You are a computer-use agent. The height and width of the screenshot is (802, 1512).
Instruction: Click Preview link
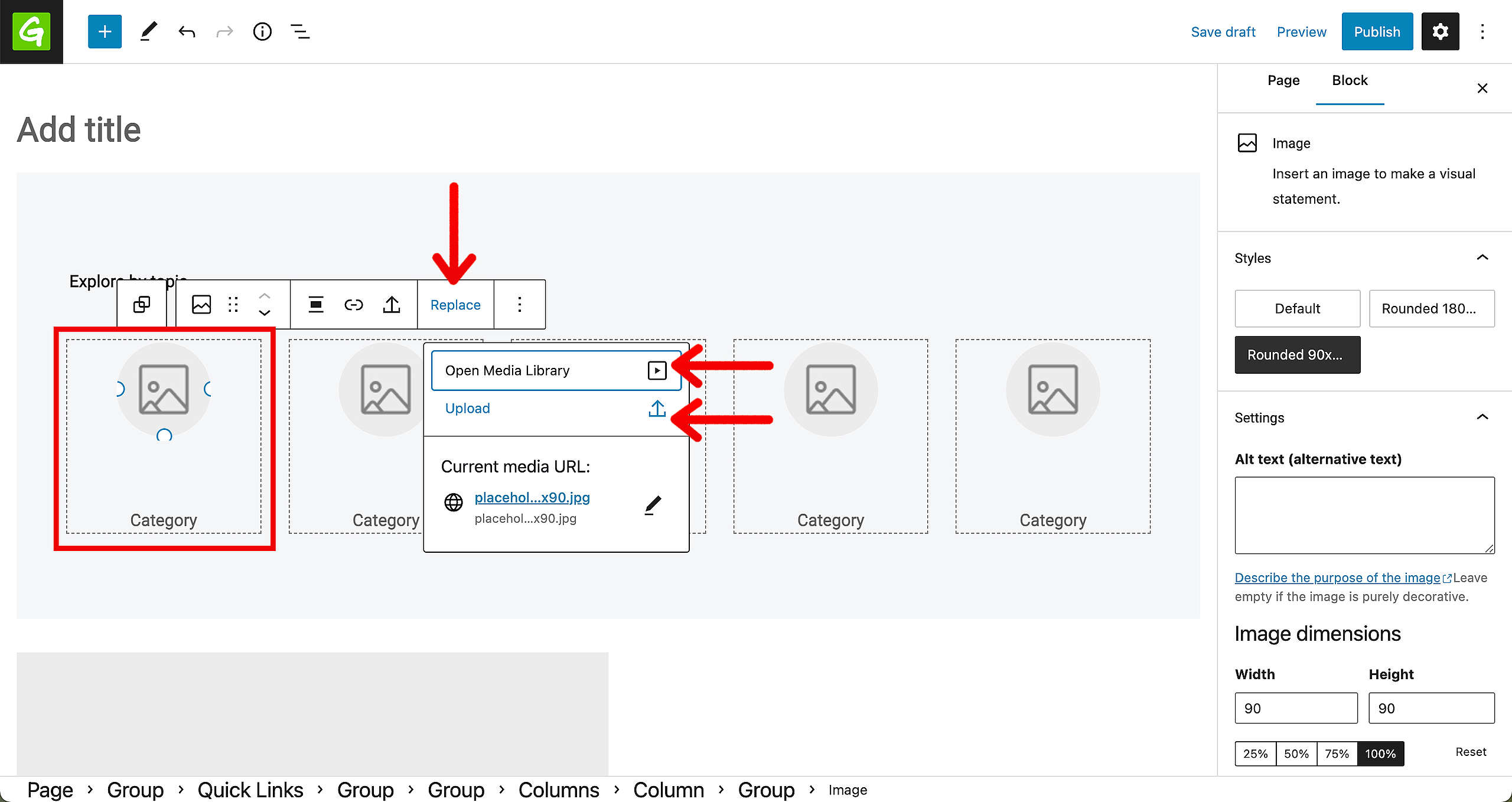(1302, 32)
